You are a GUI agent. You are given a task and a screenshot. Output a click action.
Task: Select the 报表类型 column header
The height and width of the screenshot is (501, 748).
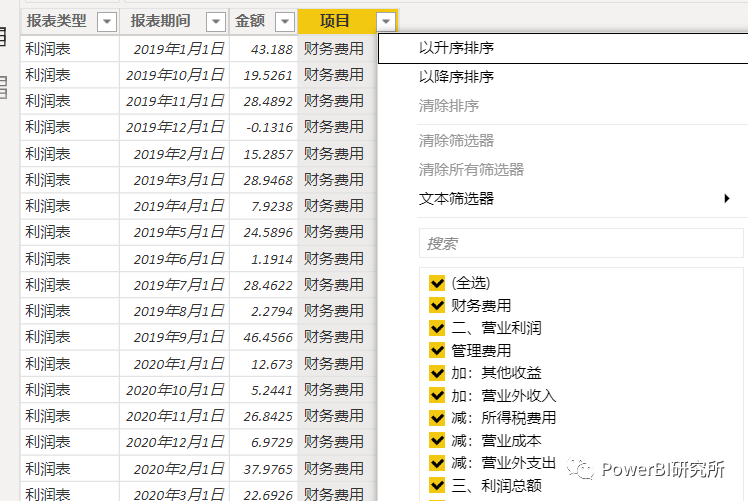click(x=56, y=21)
